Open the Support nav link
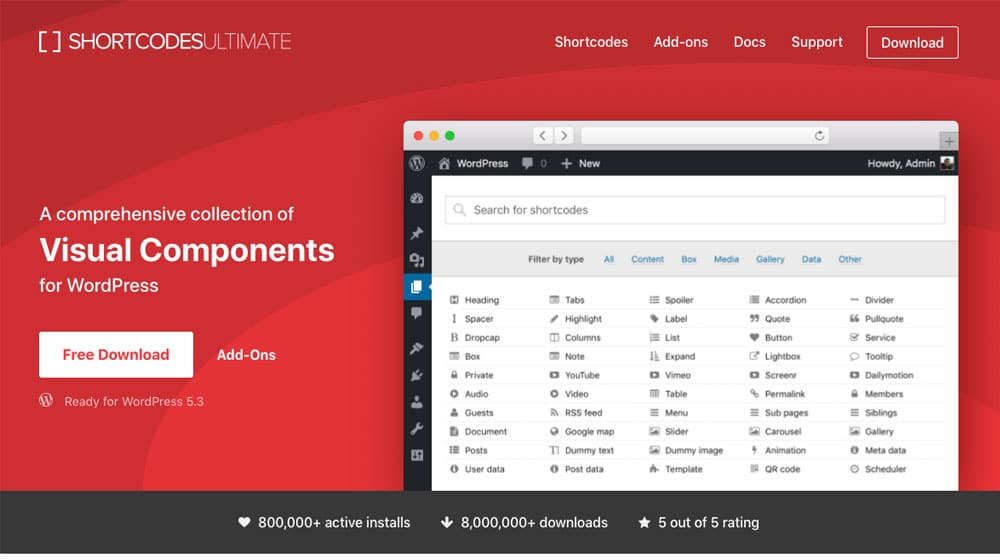 [x=816, y=42]
